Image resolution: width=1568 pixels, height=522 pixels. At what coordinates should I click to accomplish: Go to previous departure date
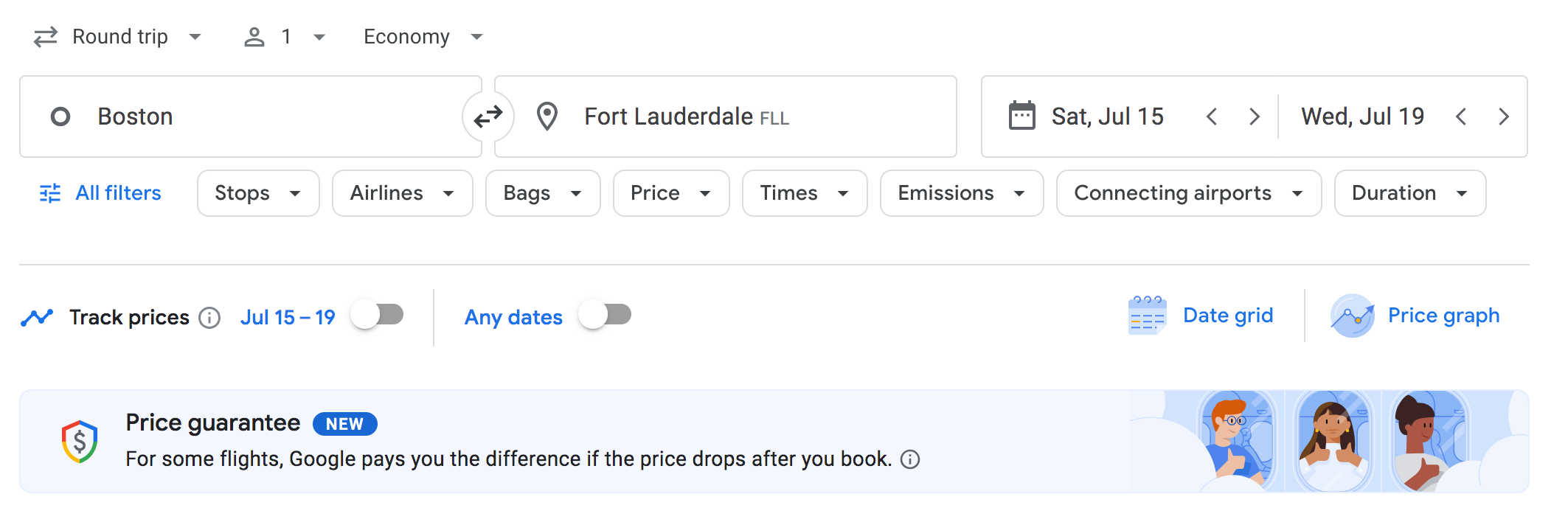coord(1212,116)
